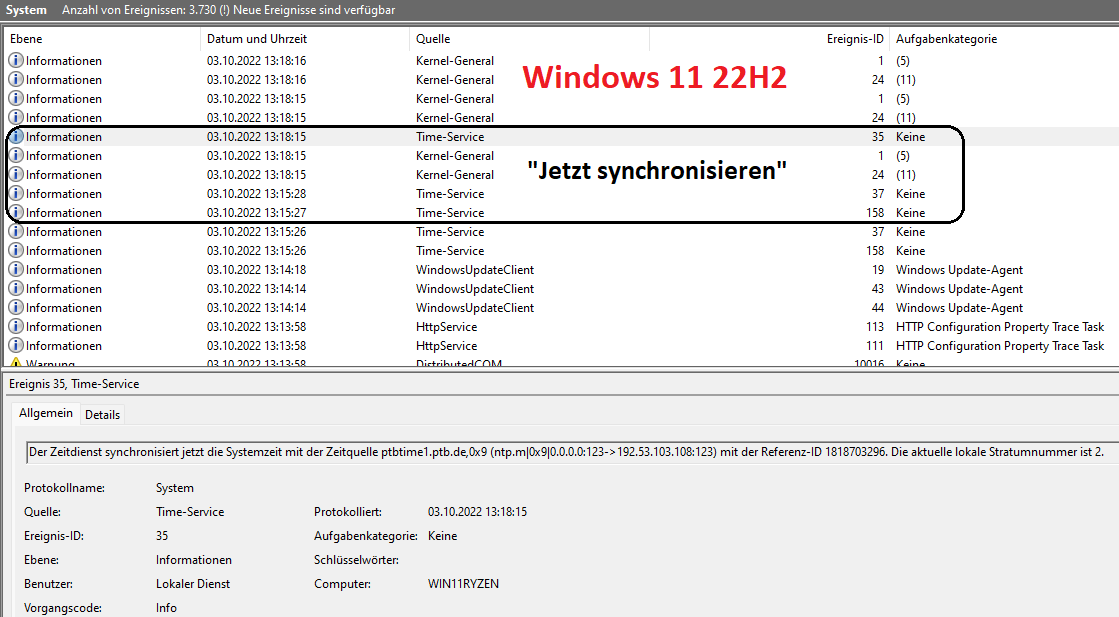Click the event description text box
This screenshot has height=617, width=1119.
pos(572,452)
